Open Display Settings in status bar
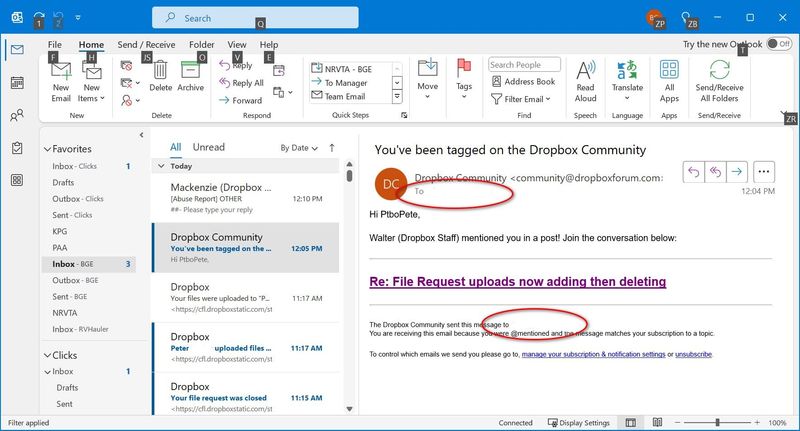Image resolution: width=800 pixels, height=431 pixels. tap(579, 422)
